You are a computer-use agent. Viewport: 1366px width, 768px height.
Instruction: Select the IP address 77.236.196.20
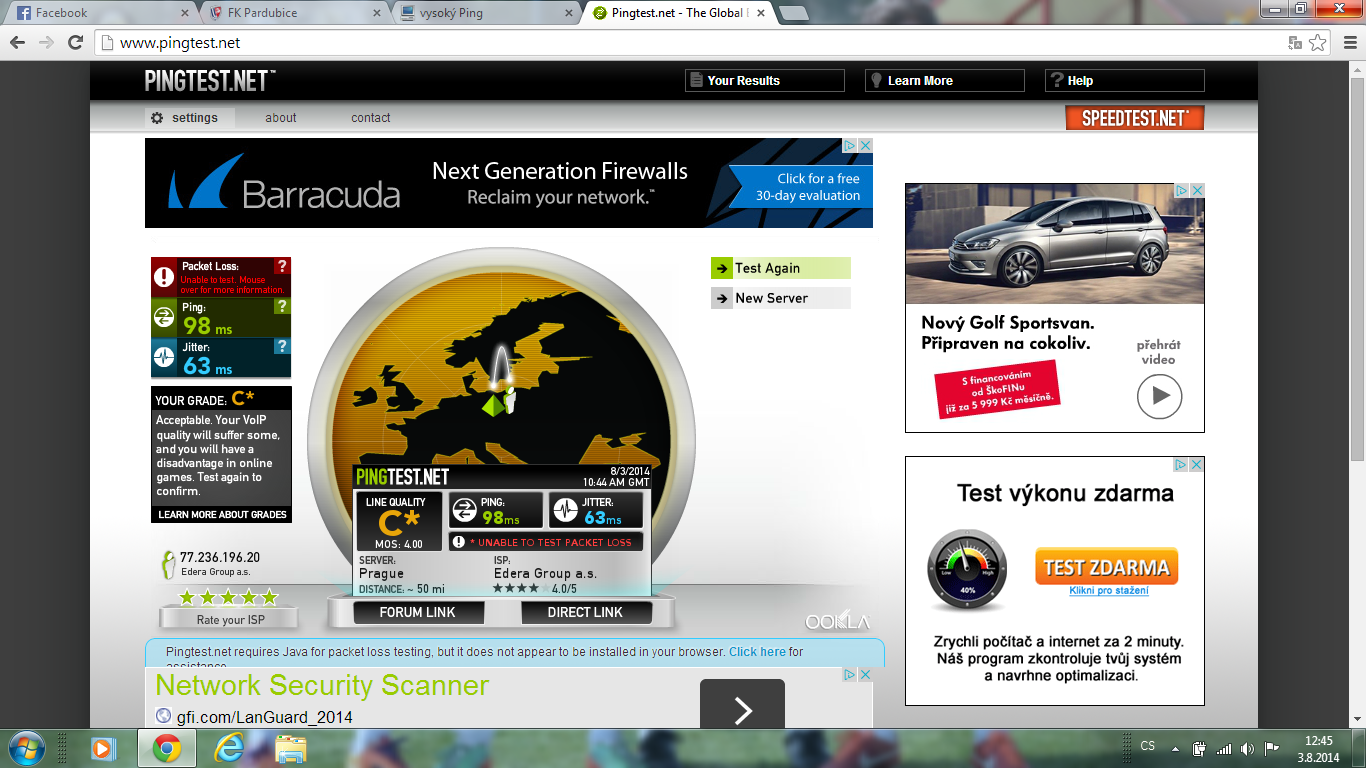coord(220,557)
